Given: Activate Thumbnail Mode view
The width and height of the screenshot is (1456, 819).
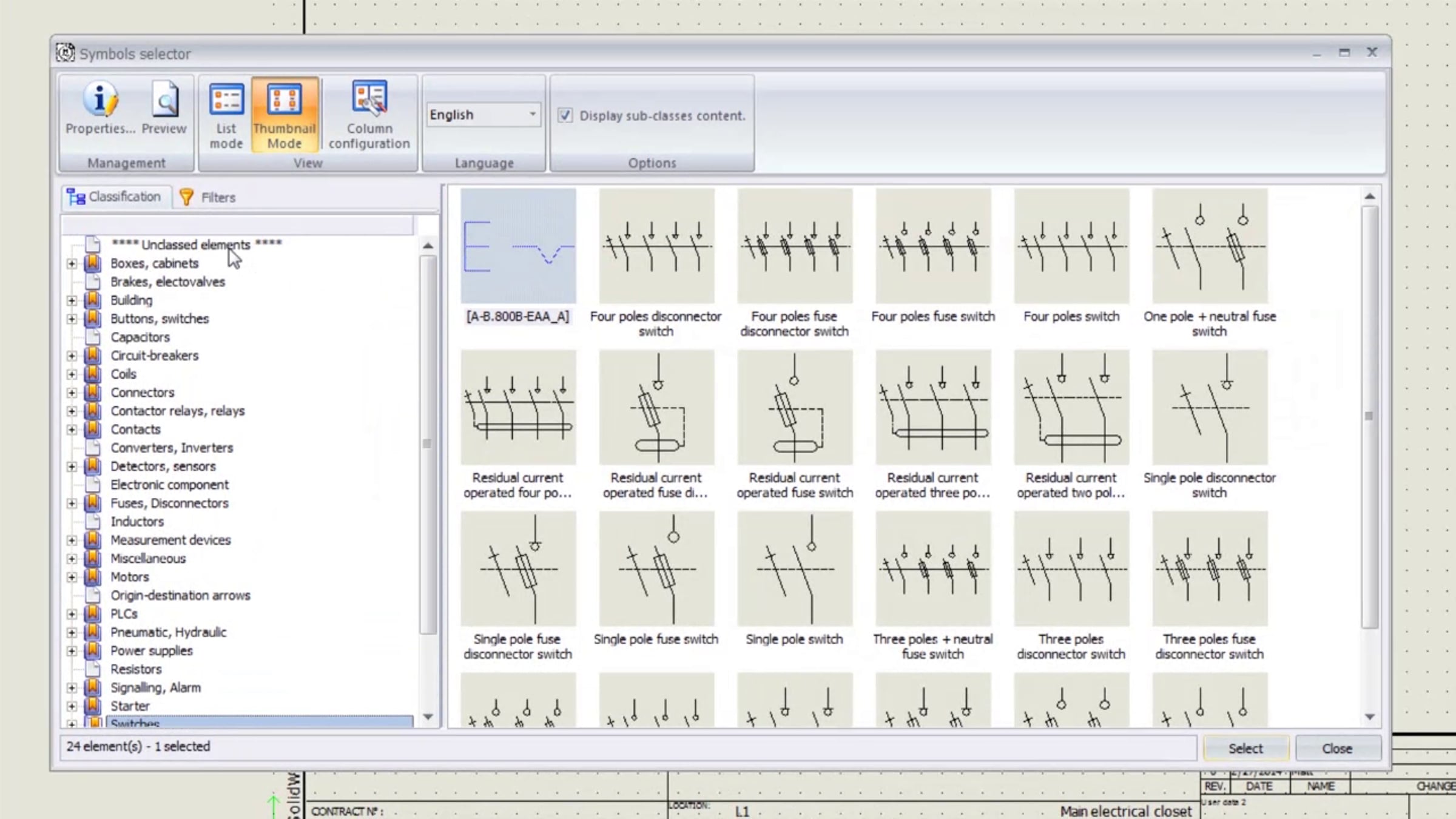Looking at the screenshot, I should [284, 115].
